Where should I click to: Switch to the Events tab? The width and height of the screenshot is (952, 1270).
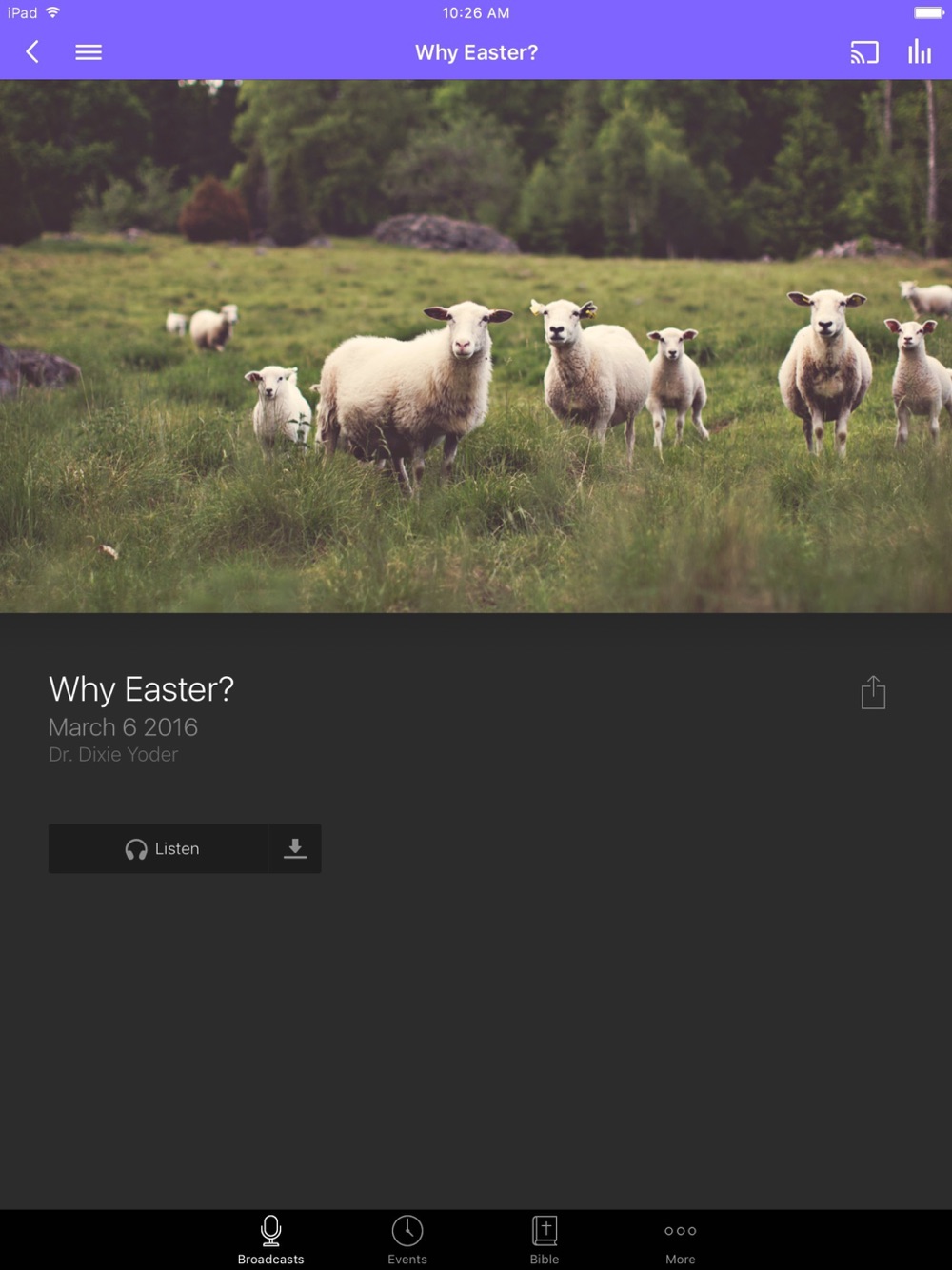[407, 1240]
